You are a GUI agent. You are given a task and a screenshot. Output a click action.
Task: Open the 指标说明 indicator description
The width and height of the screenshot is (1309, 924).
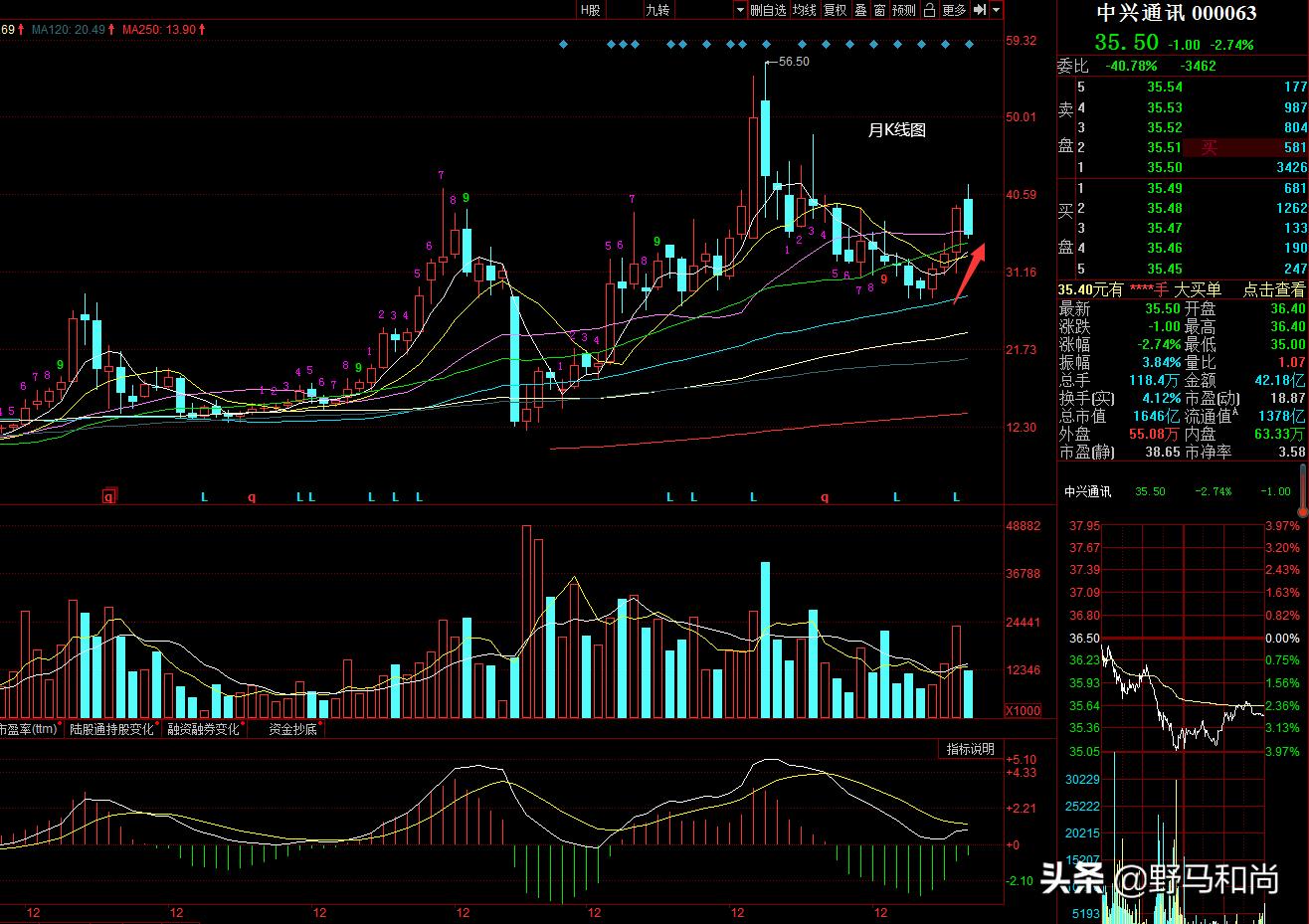[970, 749]
